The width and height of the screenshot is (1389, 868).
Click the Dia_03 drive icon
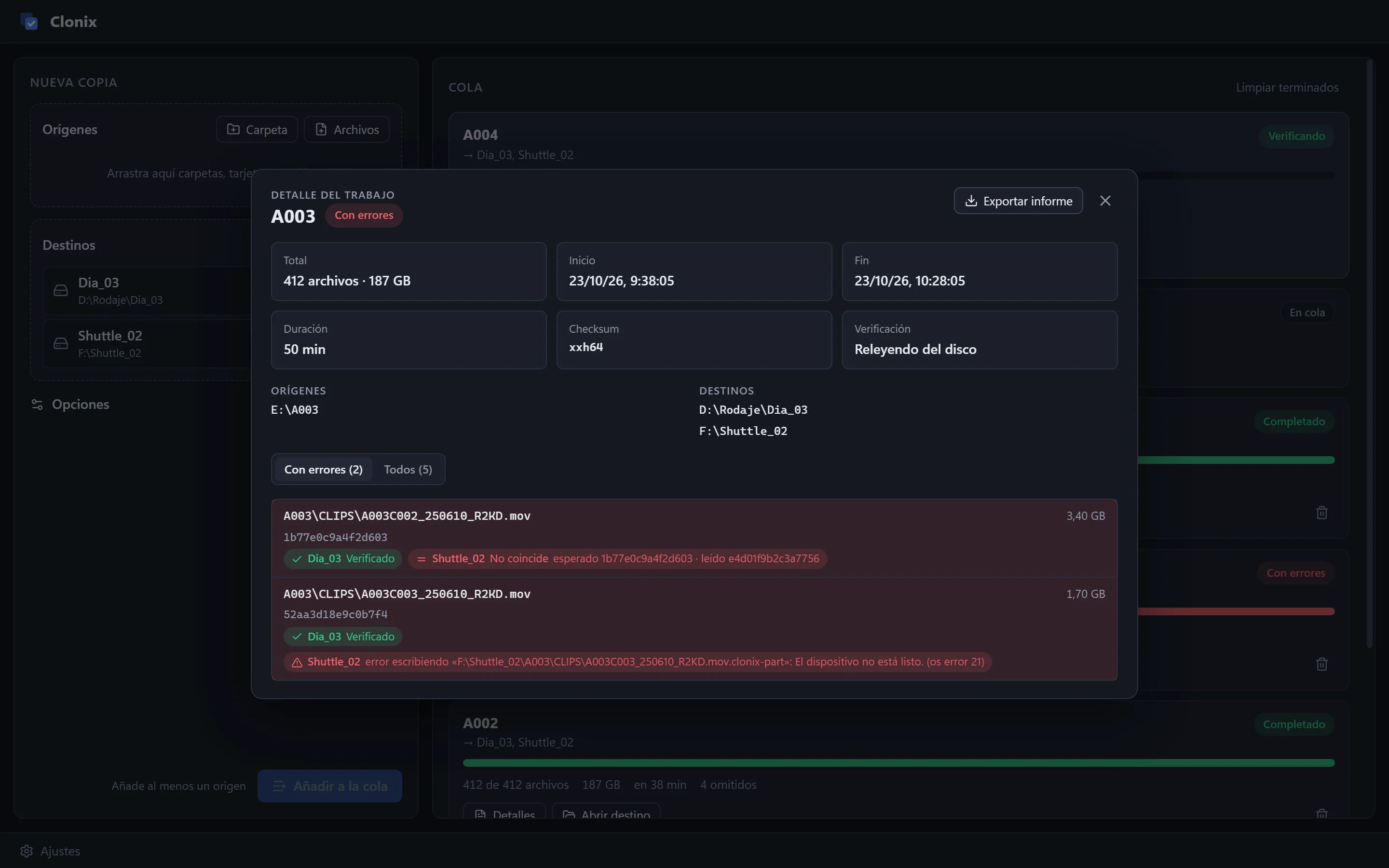(61, 290)
